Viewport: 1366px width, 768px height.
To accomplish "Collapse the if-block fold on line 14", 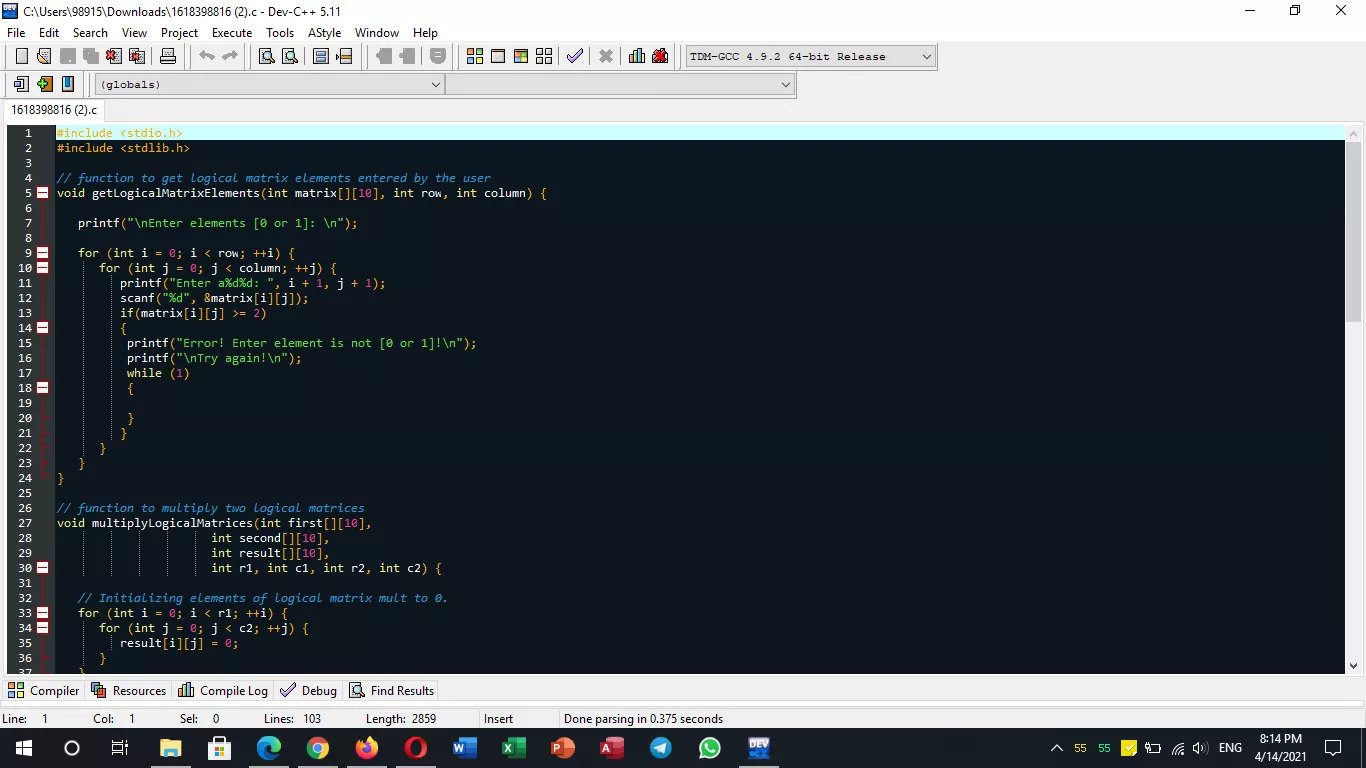I will (42, 328).
